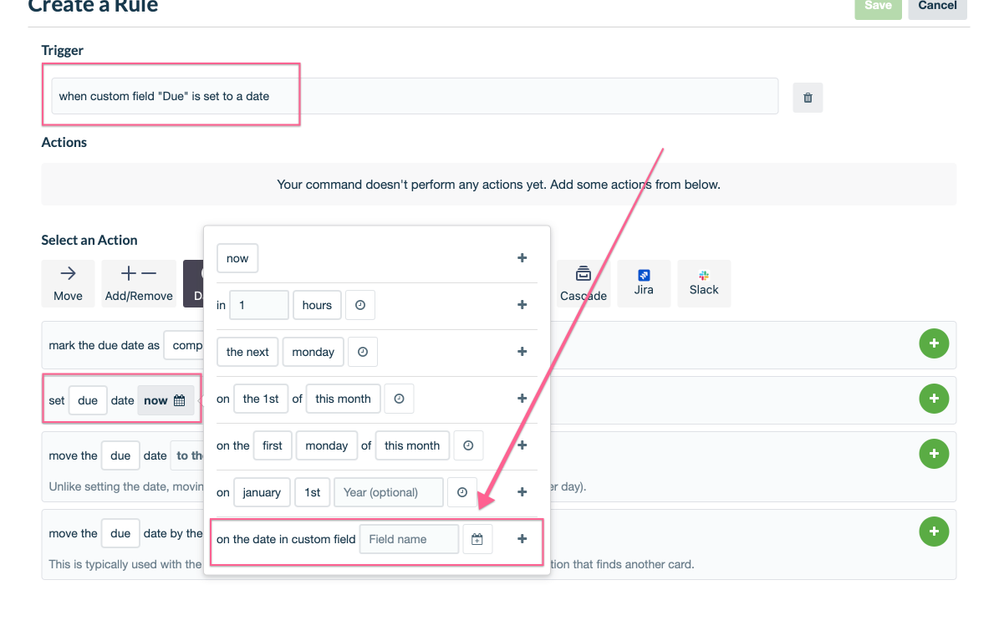This screenshot has width=999, height=620.
Task: Change 'monday' in the first monday row
Action: click(x=326, y=445)
